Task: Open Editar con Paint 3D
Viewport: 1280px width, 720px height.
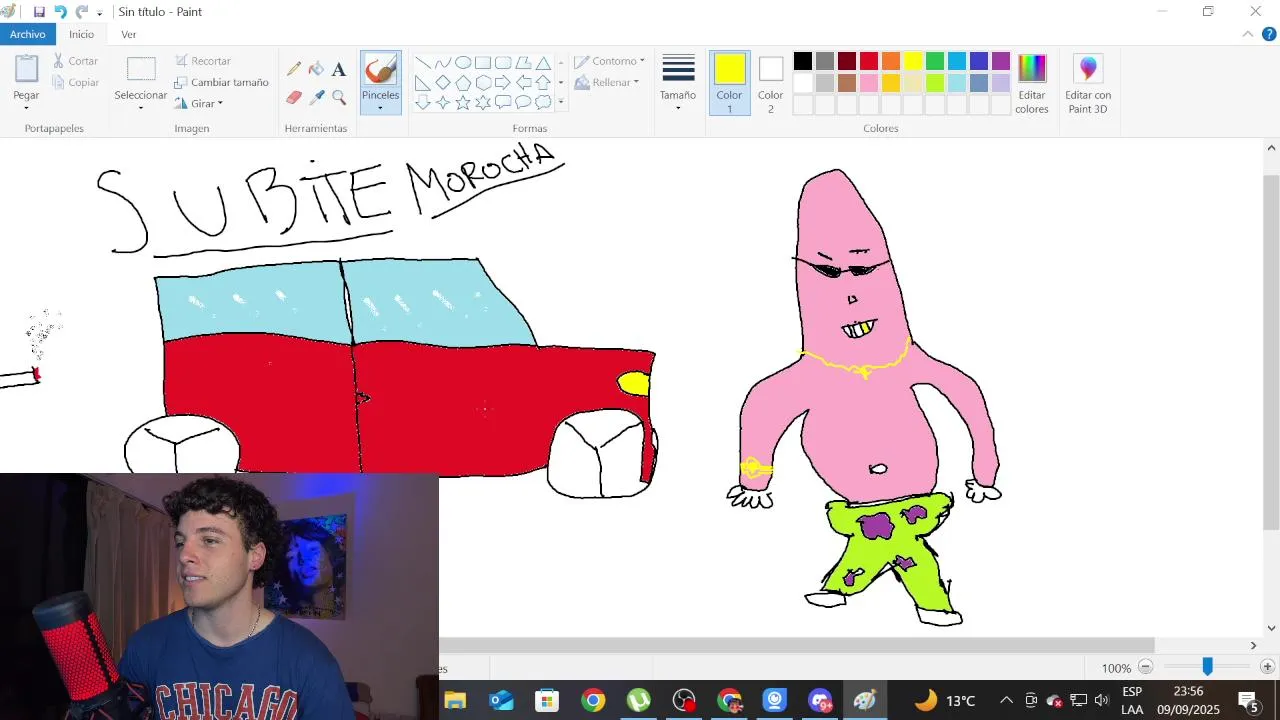Action: point(1088,85)
